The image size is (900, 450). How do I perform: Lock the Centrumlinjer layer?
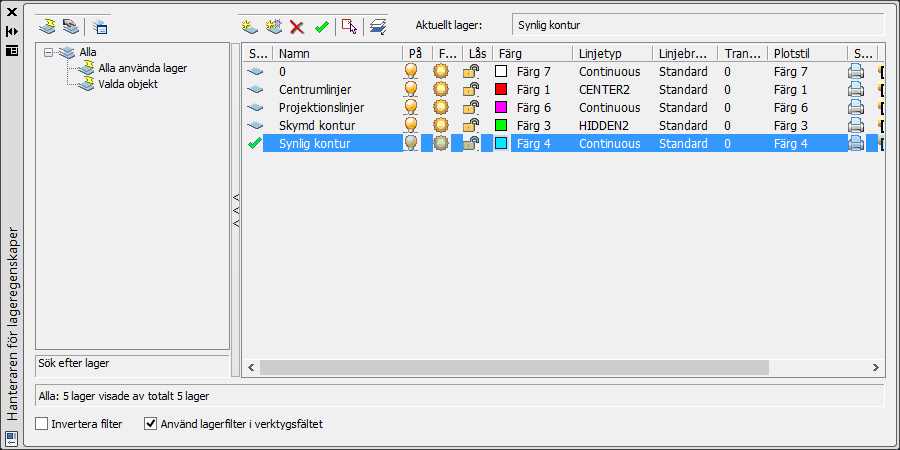click(471, 90)
